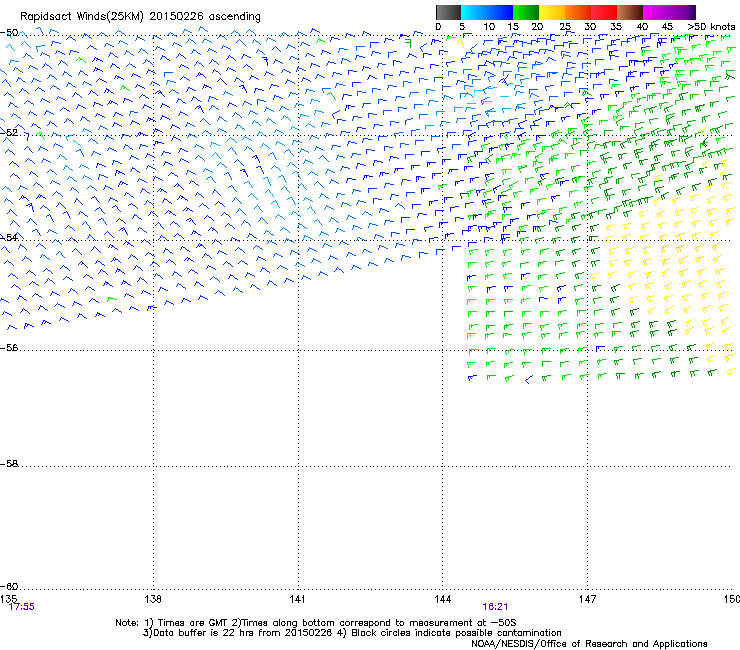Screen dimensions: 740x650
Task: Click the legend label '45'
Action: click(667, 27)
